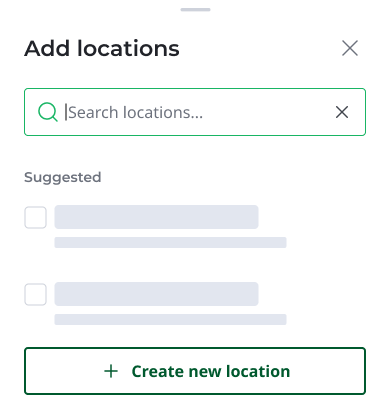Select the second suggested location subtitle placeholder

pyautogui.click(x=170, y=319)
